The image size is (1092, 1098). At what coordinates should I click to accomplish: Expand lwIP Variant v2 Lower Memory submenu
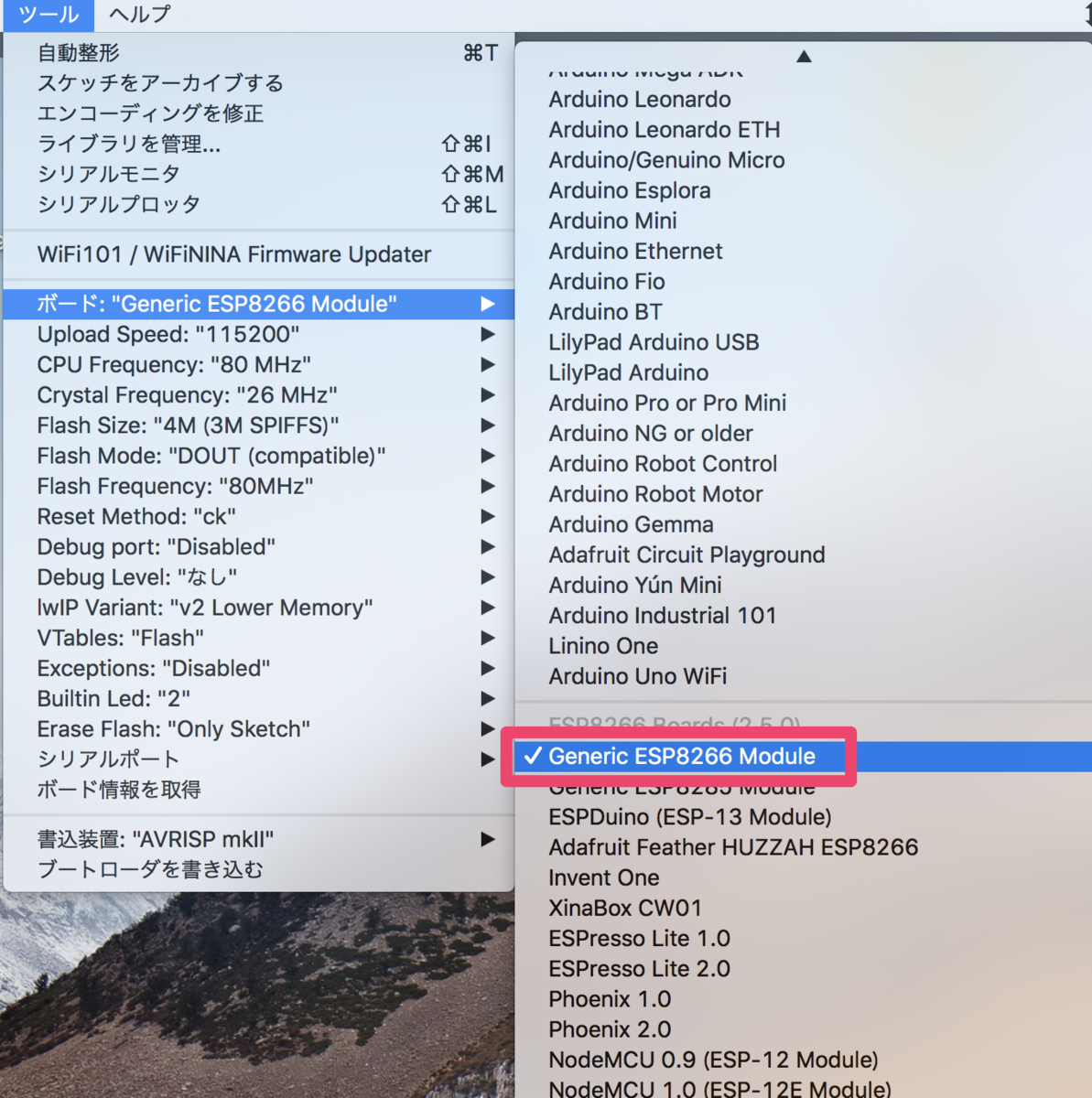(x=259, y=608)
